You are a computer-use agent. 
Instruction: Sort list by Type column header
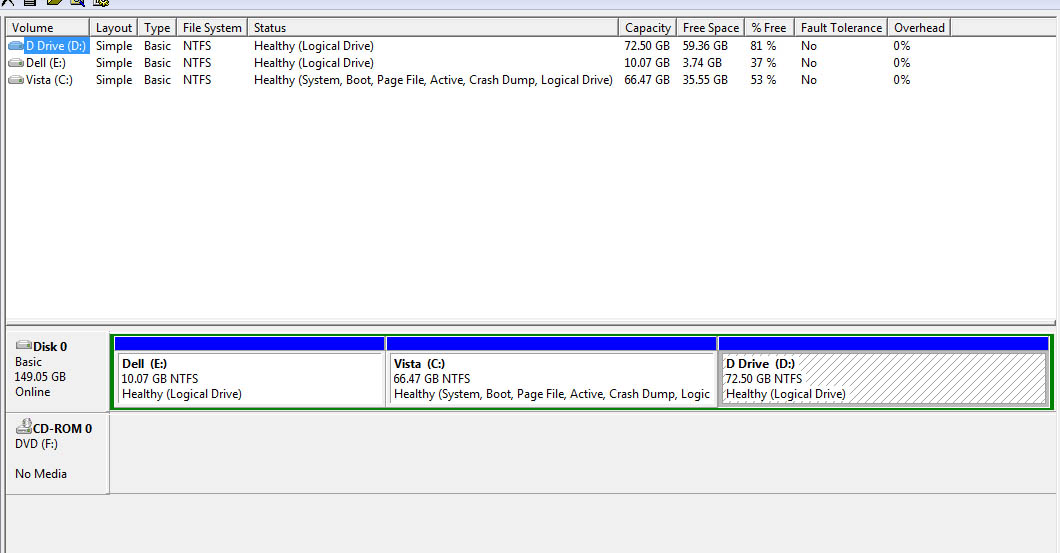[157, 28]
